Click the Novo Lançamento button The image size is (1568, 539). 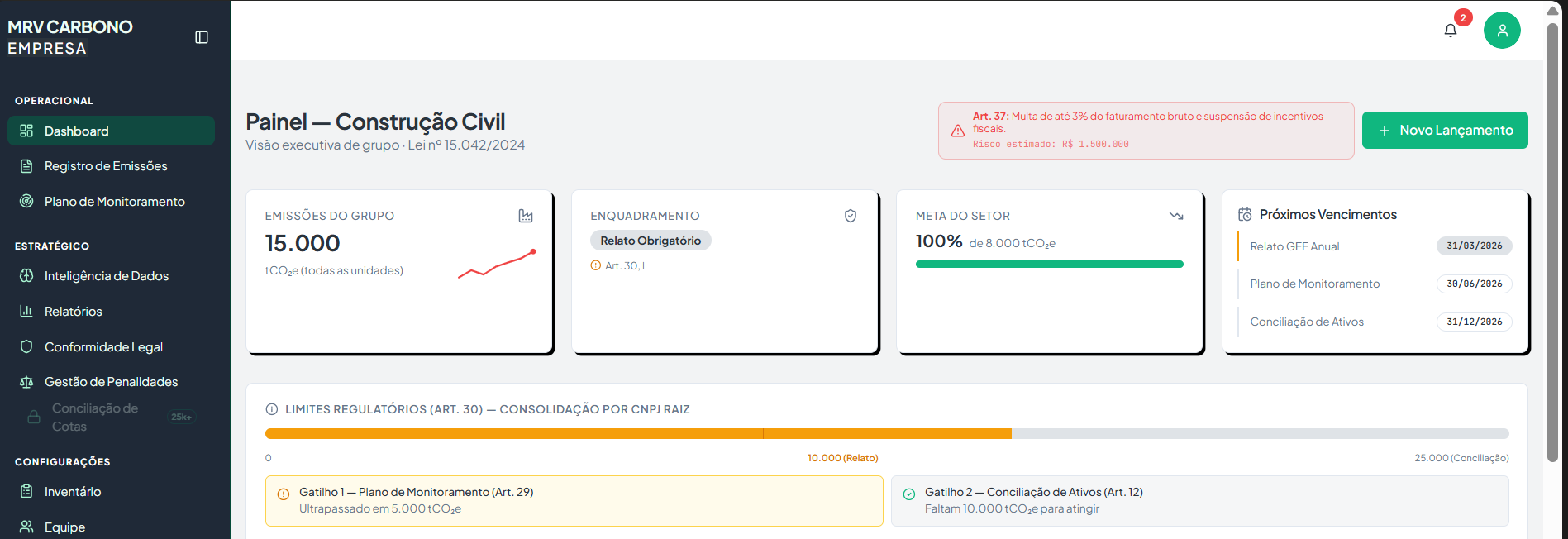coord(1445,131)
